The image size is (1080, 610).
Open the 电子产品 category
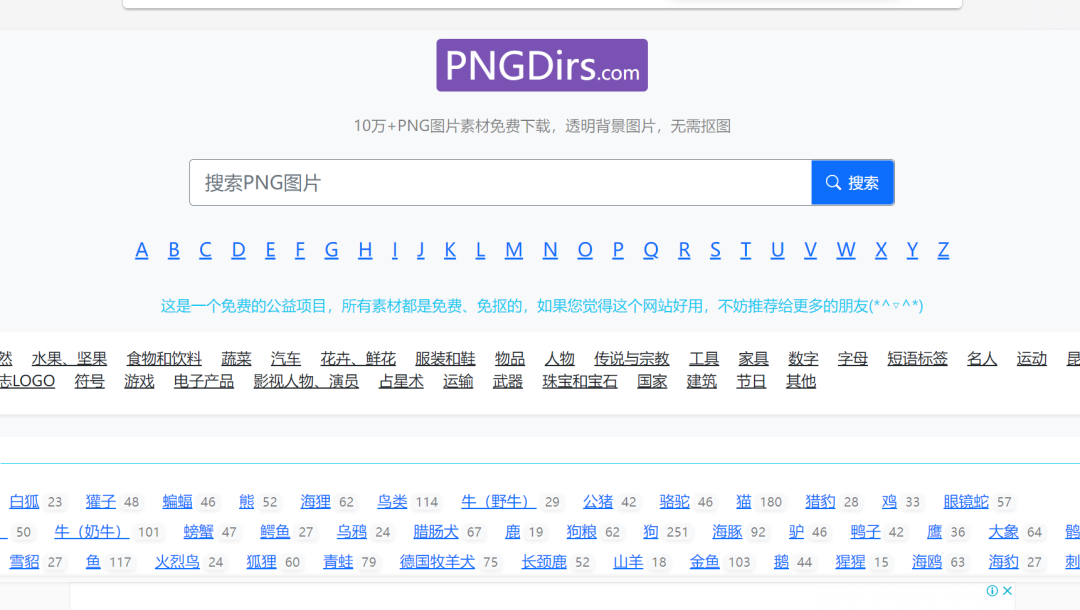204,381
